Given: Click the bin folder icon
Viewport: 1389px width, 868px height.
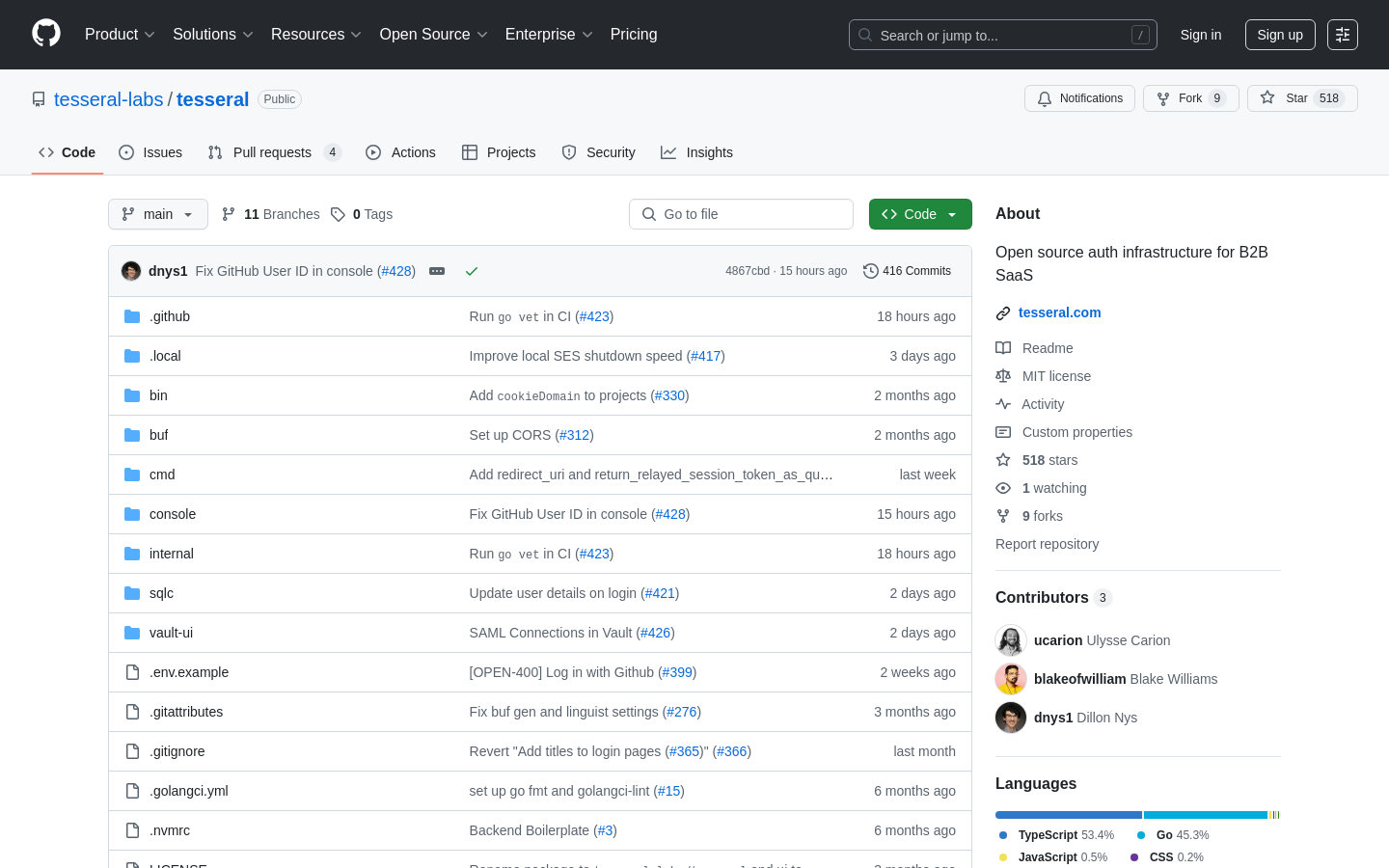Looking at the screenshot, I should click(x=132, y=395).
